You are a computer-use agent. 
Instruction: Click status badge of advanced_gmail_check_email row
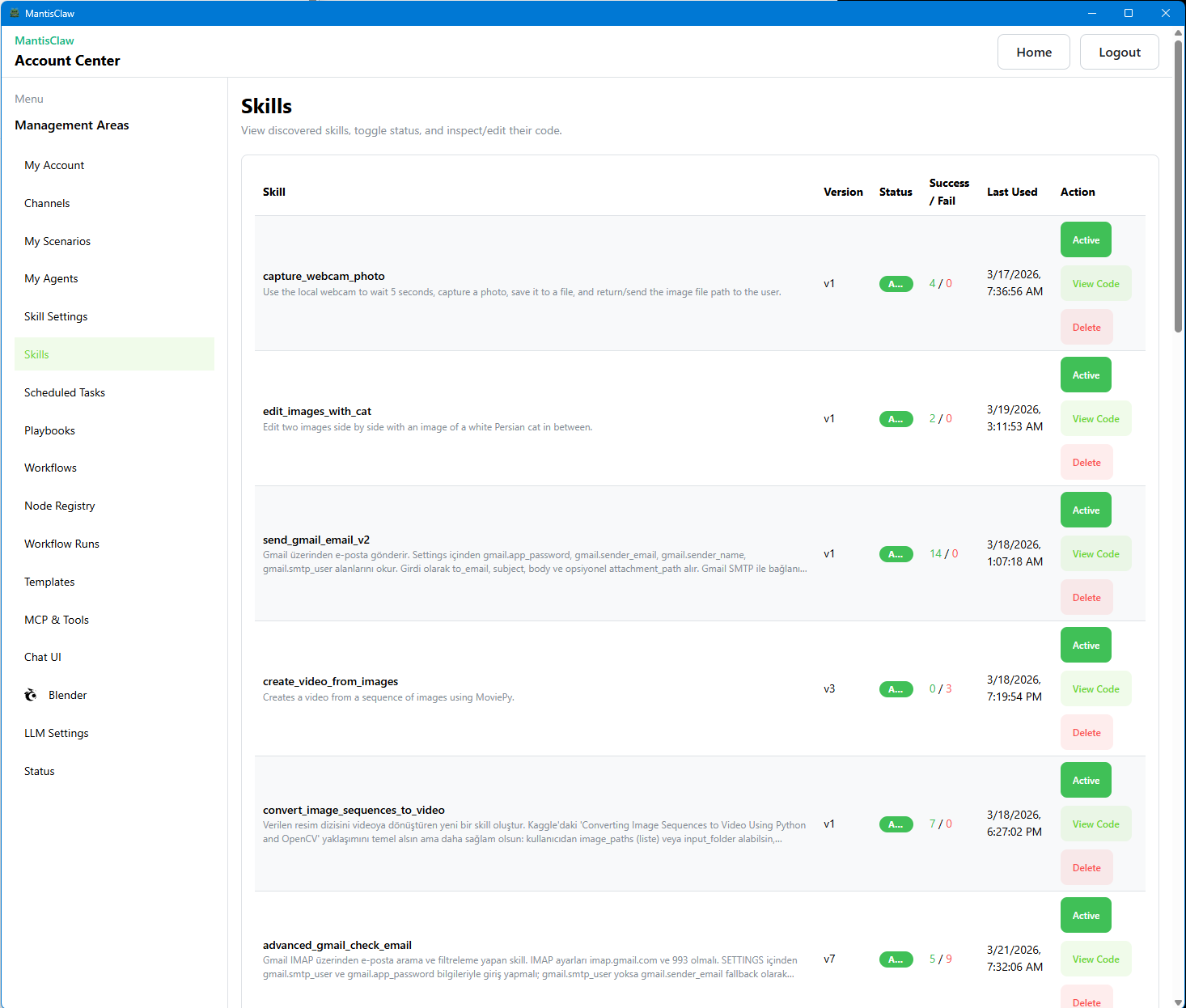coord(896,959)
